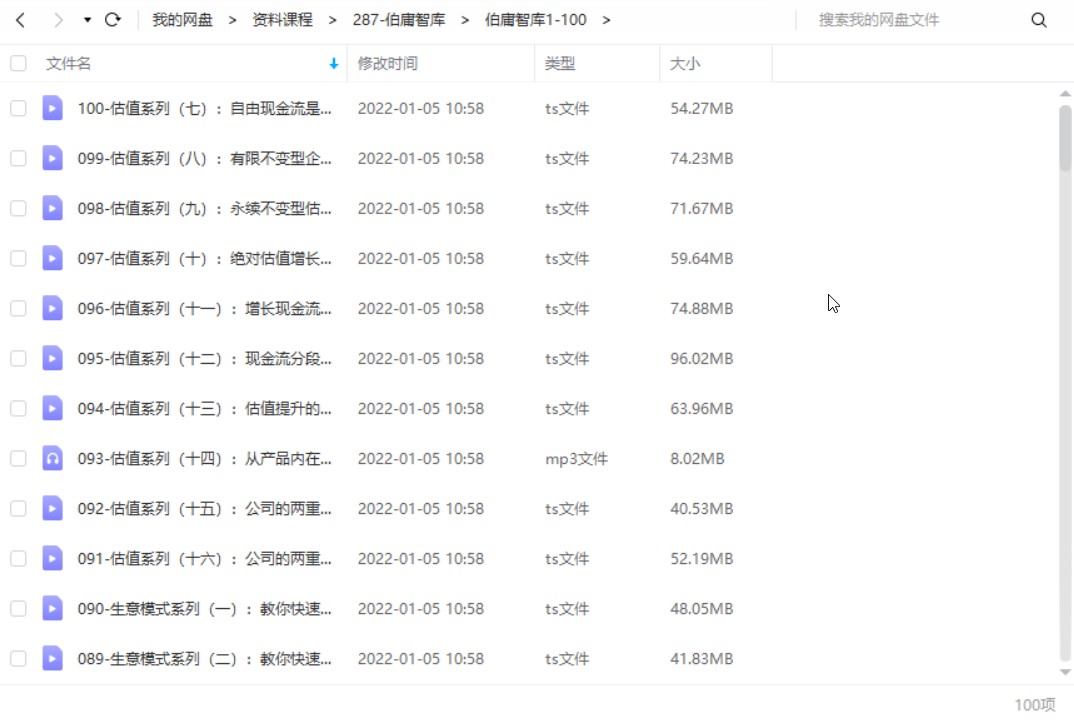Check the box for file 098-估值系列
1074x720 pixels.
pos(18,208)
